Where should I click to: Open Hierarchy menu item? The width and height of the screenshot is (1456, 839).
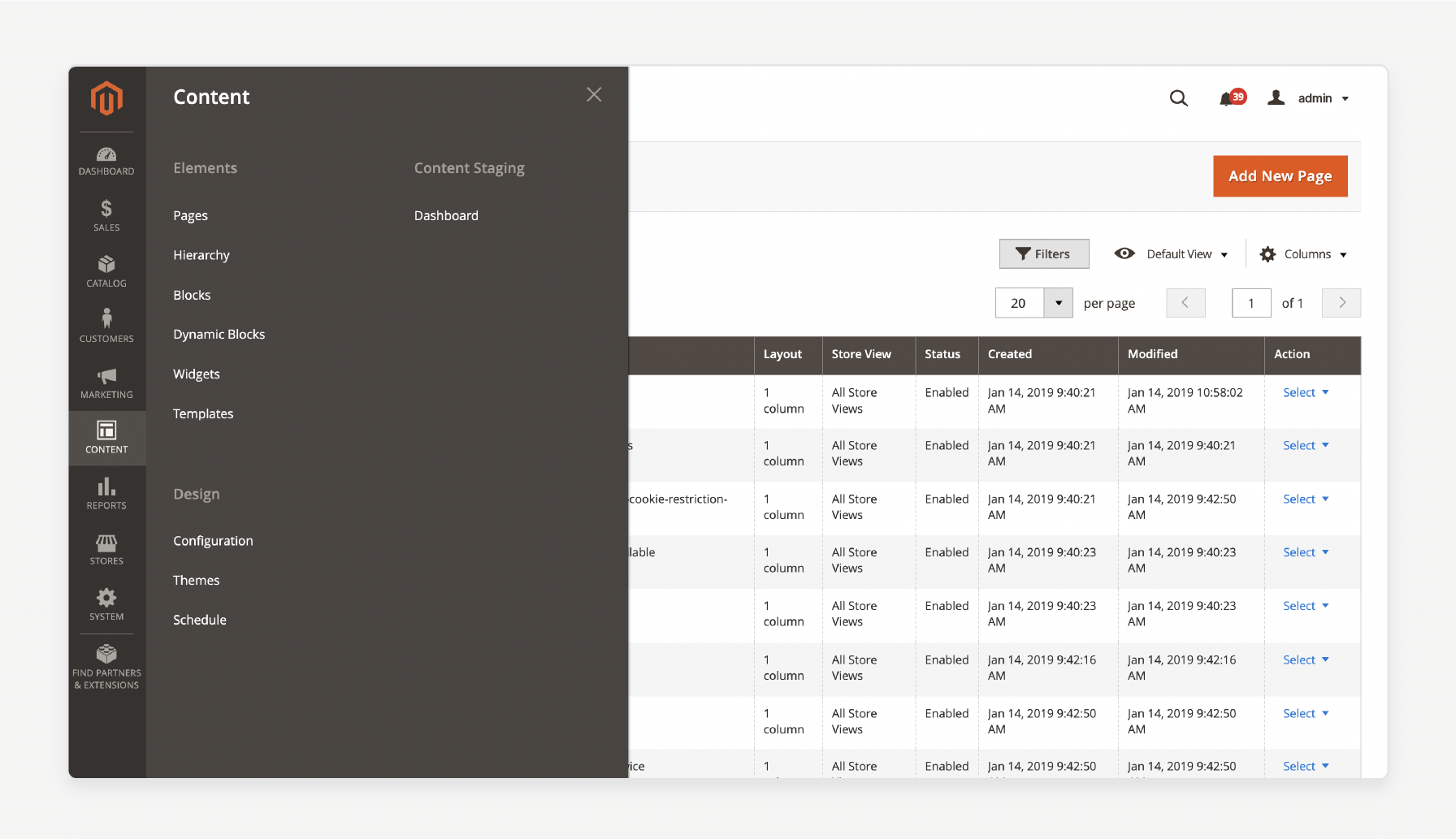201,255
